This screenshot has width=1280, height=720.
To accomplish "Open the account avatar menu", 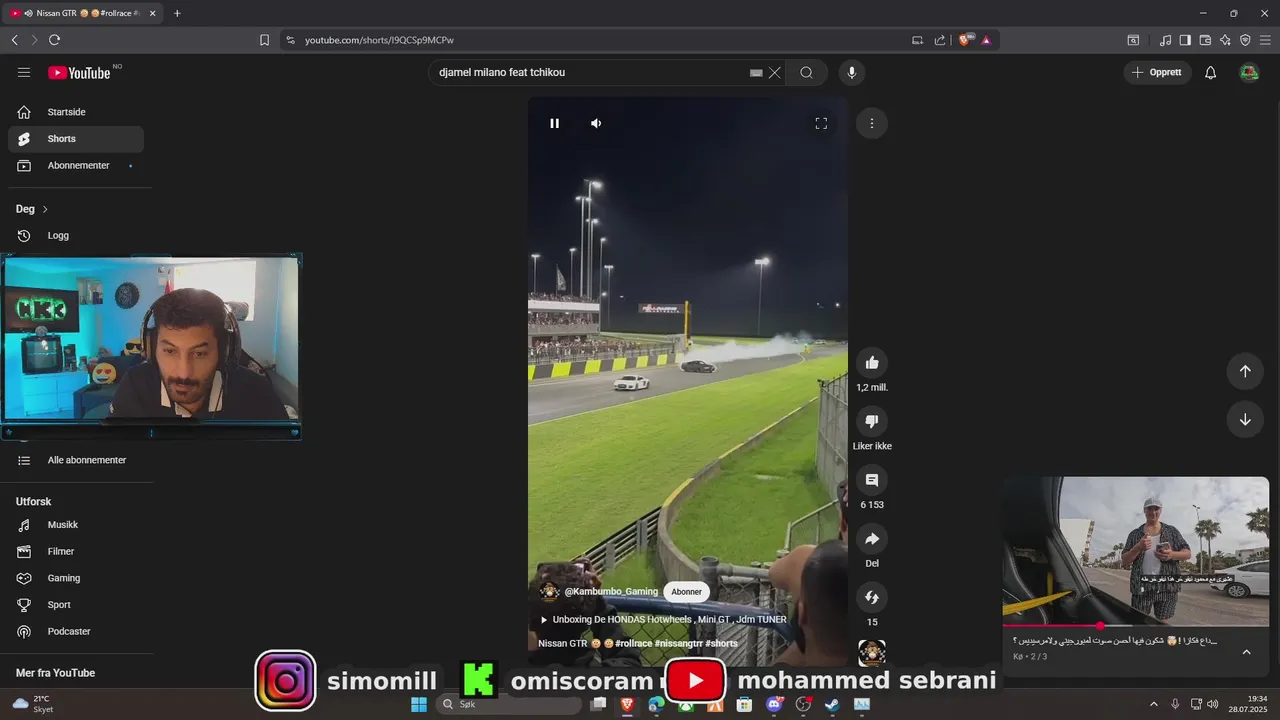I will point(1249,72).
